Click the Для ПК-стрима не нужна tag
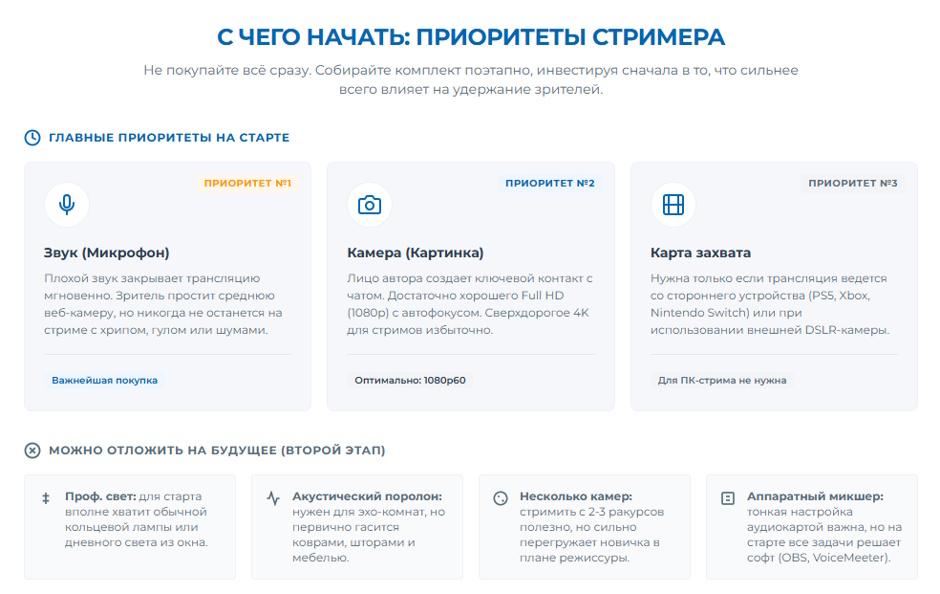The image size is (940, 594). 722,380
